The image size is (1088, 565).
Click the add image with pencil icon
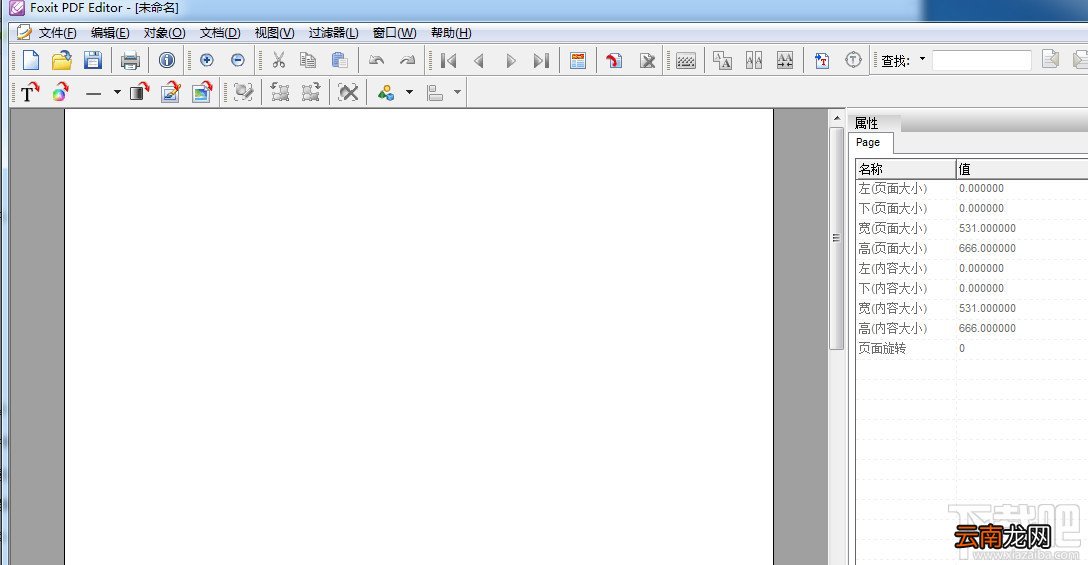tap(171, 92)
